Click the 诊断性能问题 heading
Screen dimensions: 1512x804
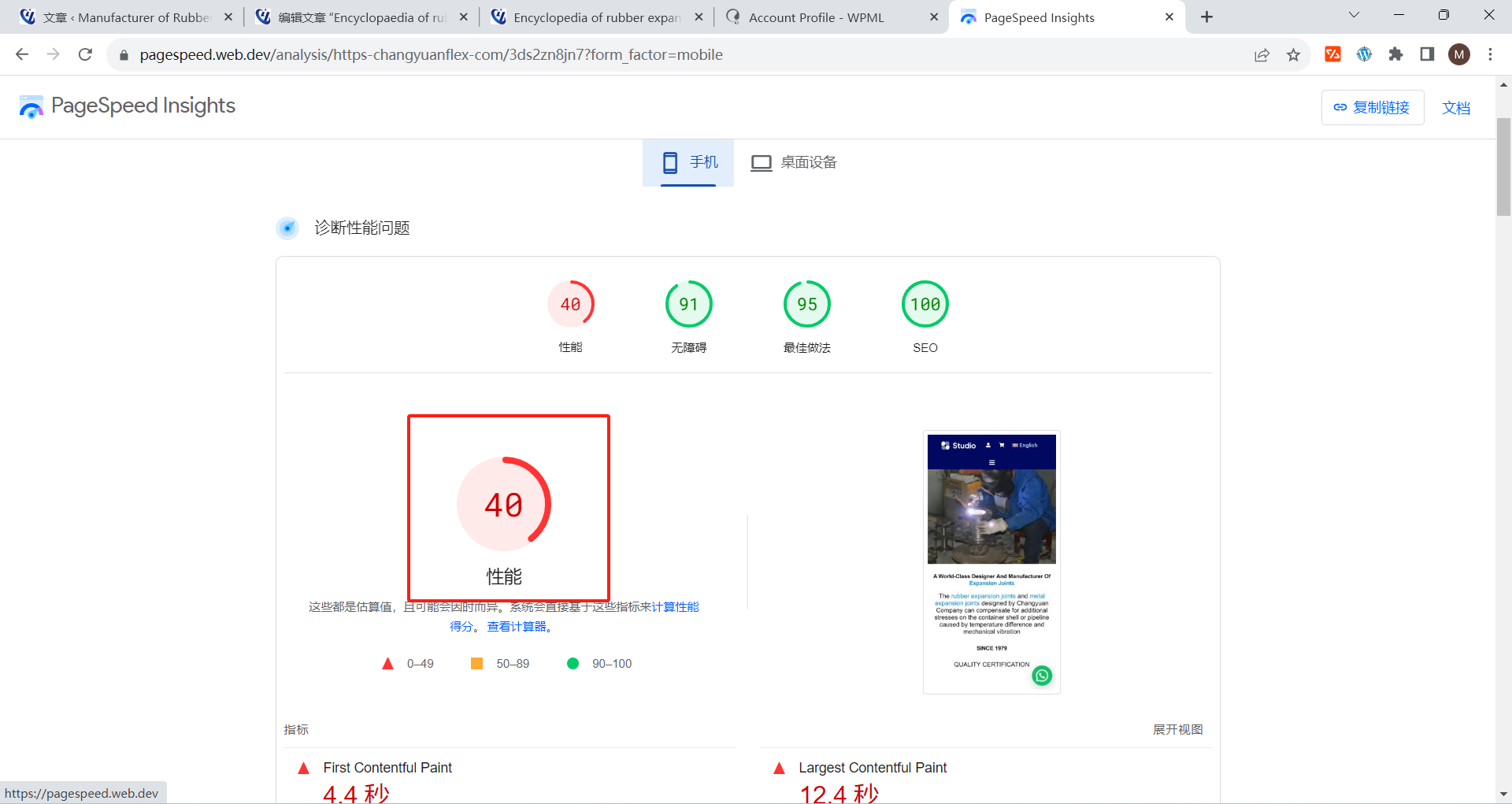[362, 228]
